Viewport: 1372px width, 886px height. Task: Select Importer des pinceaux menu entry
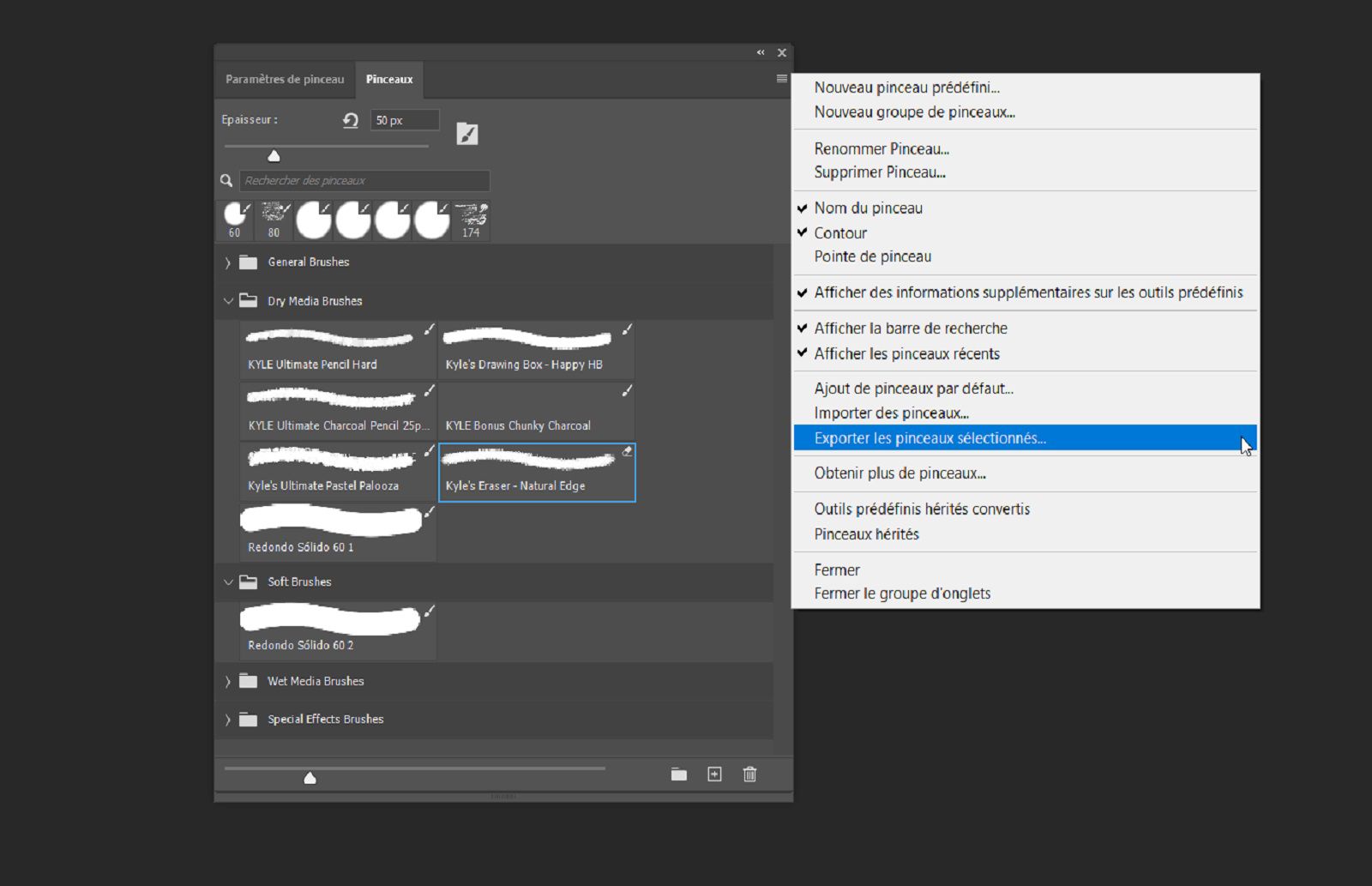891,413
